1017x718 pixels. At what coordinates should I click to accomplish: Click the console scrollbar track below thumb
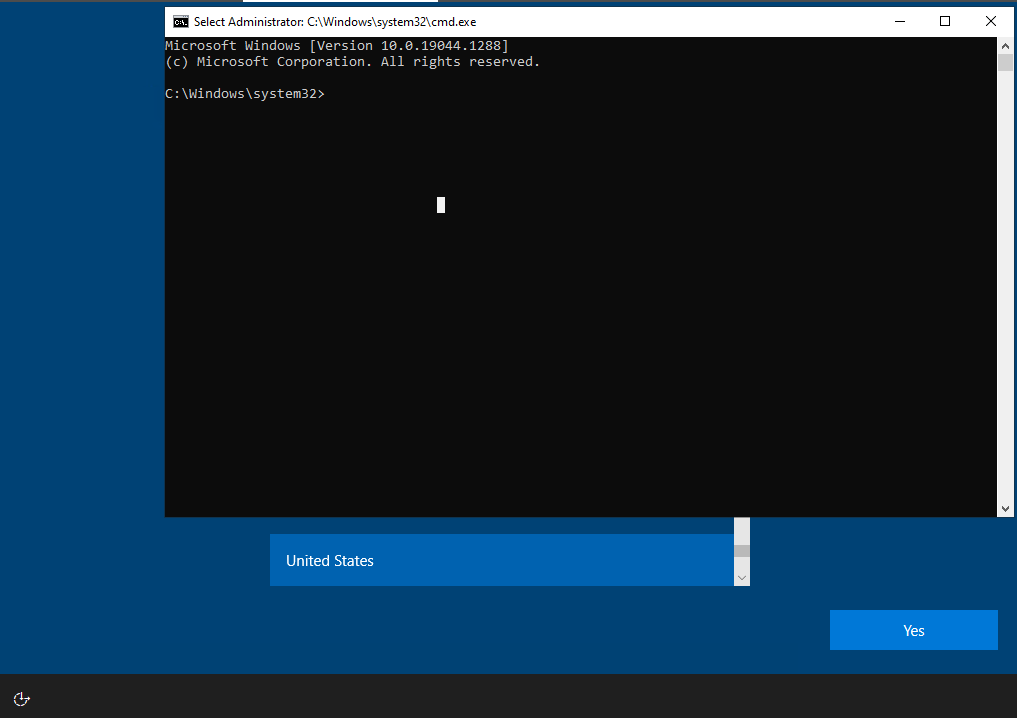click(1005, 300)
